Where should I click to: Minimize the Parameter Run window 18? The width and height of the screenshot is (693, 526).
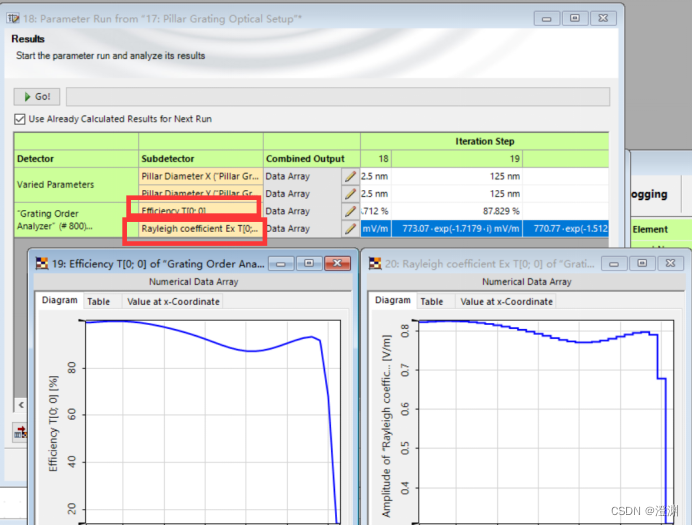click(x=547, y=18)
